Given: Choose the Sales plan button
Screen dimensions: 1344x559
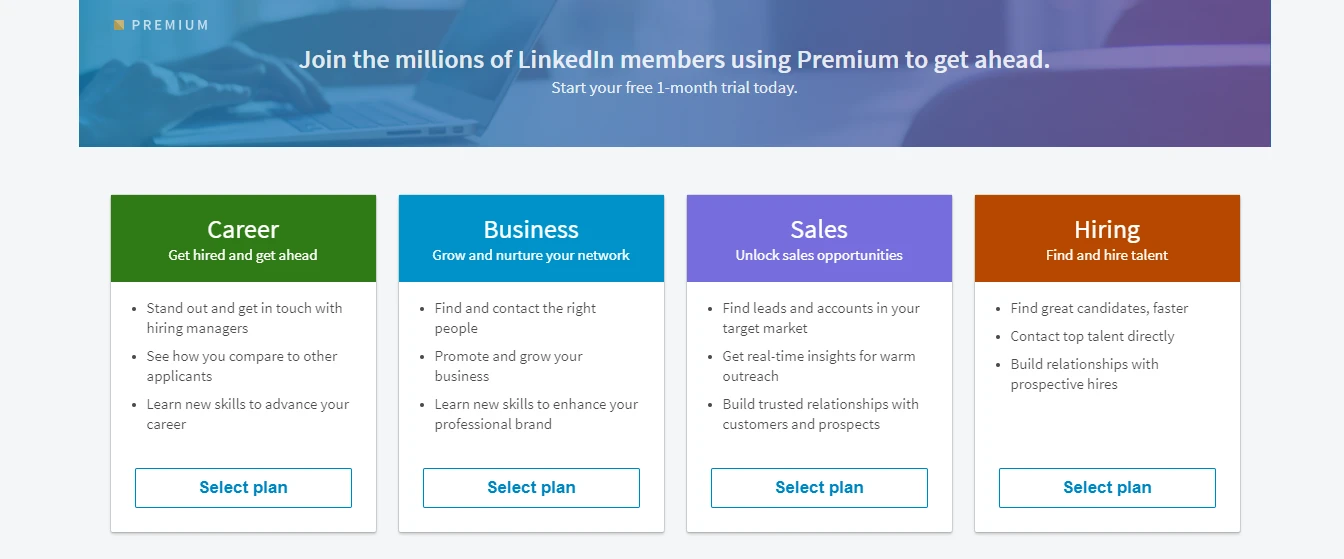Looking at the screenshot, I should (819, 488).
